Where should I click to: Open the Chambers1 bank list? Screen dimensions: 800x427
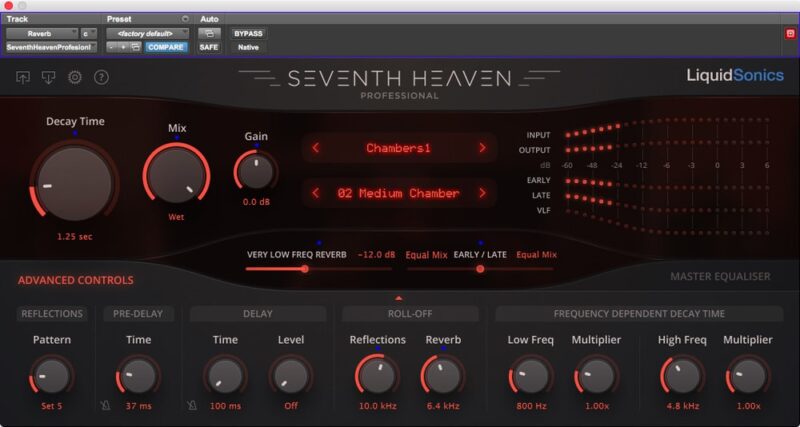point(398,148)
